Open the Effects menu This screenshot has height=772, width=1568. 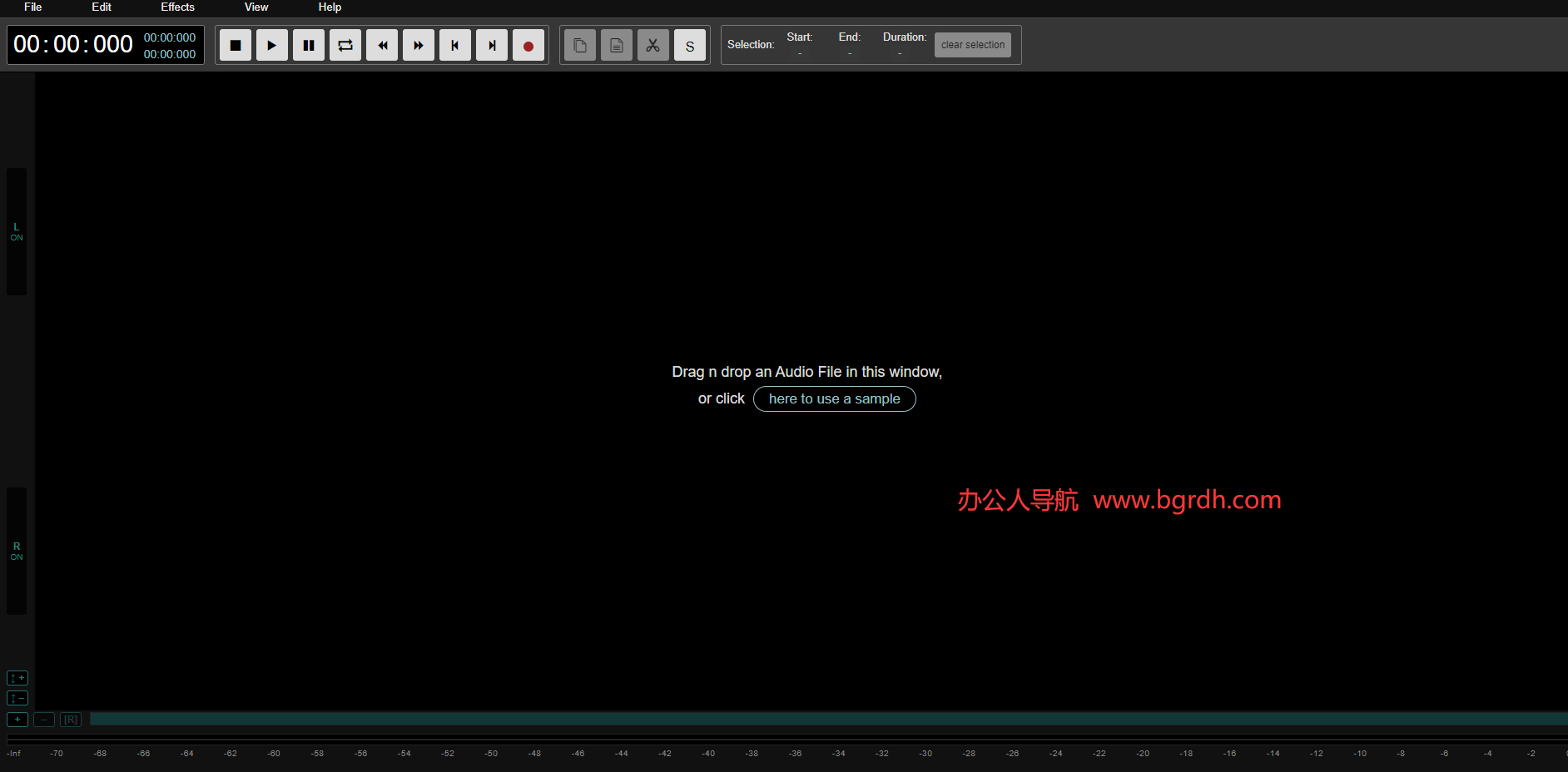[176, 7]
